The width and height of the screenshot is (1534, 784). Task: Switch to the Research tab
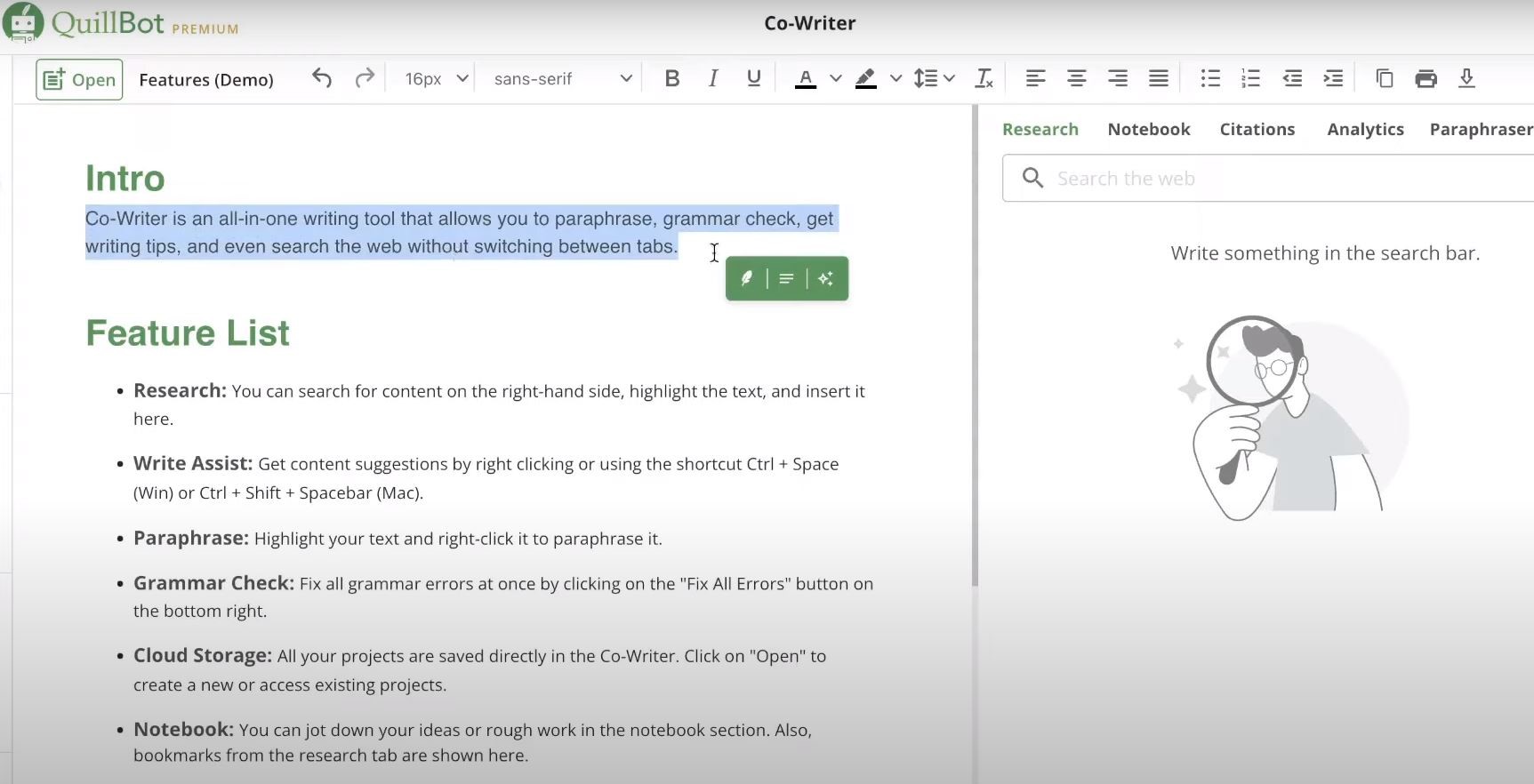(1040, 129)
